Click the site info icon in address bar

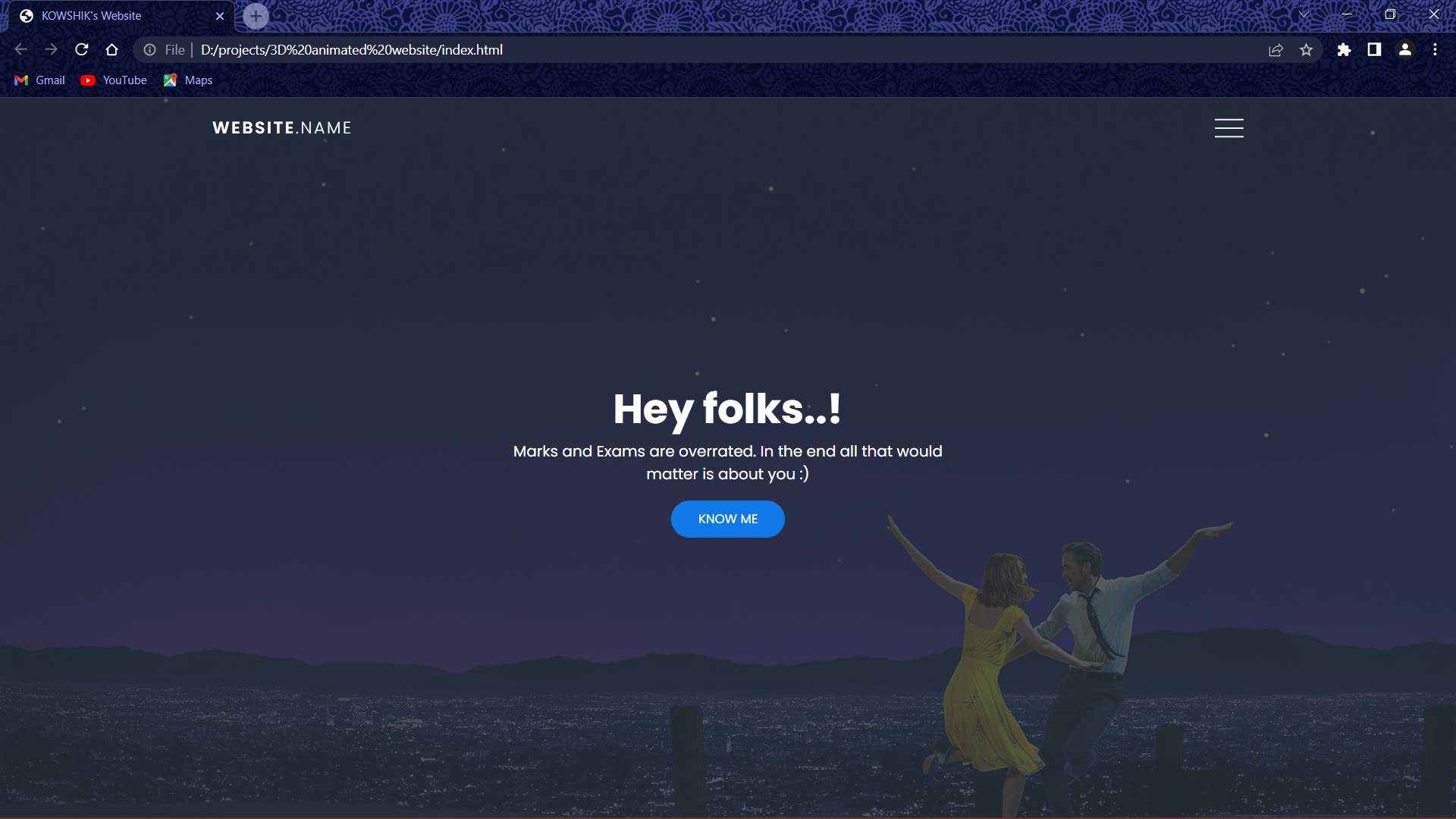[149, 49]
